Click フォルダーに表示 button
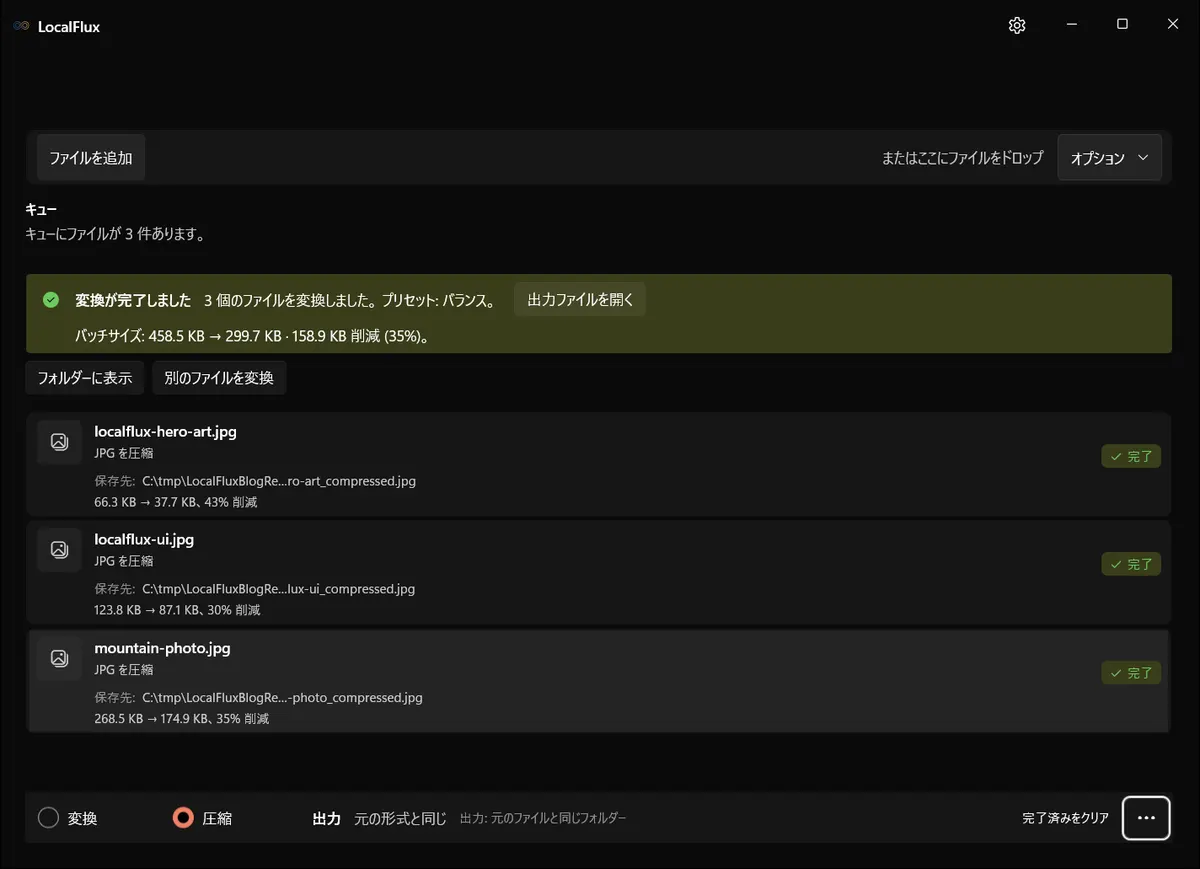Image resolution: width=1200 pixels, height=869 pixels. [85, 378]
